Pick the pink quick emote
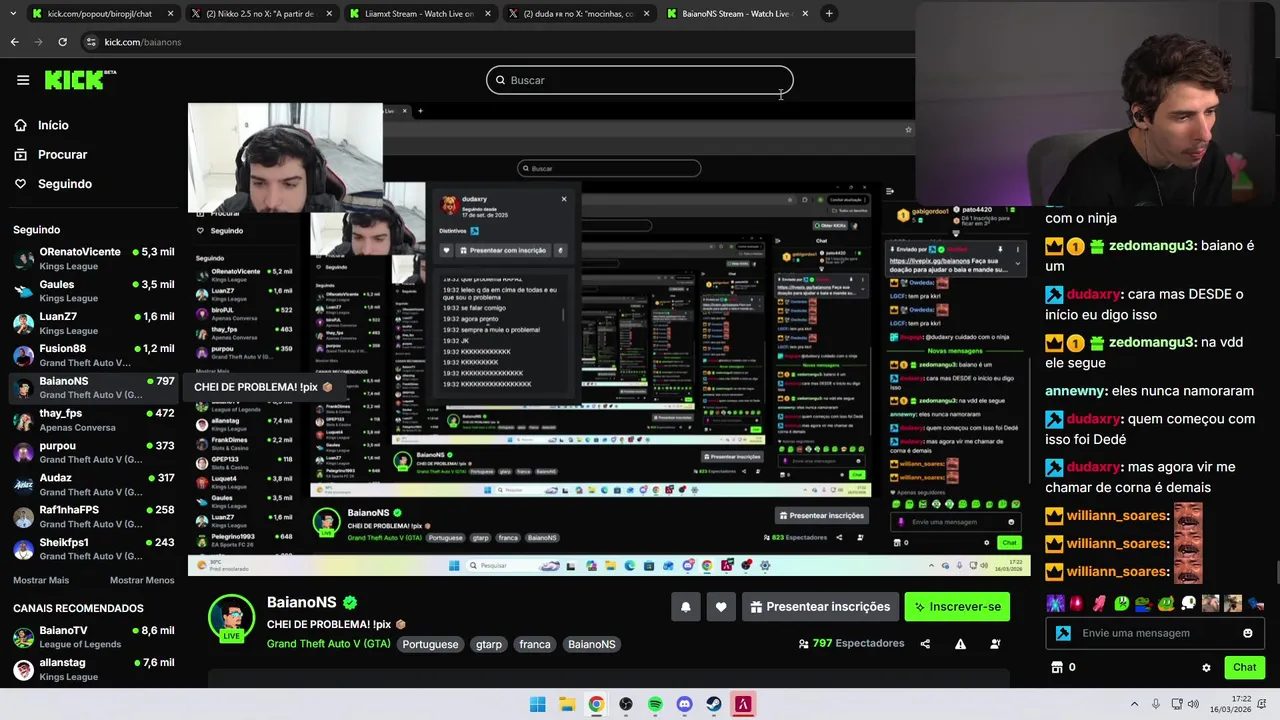Screen dimensions: 1280x720 [x=1099, y=603]
